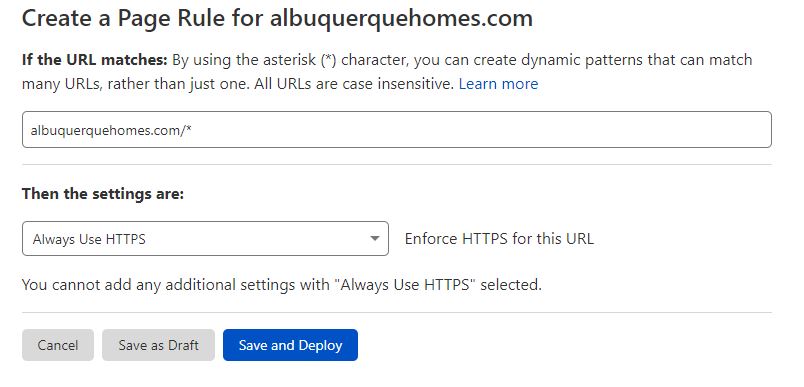This screenshot has width=804, height=387.
Task: Click albuquerquehomes.com/* text inside URL field
Action: pyautogui.click(x=111, y=130)
